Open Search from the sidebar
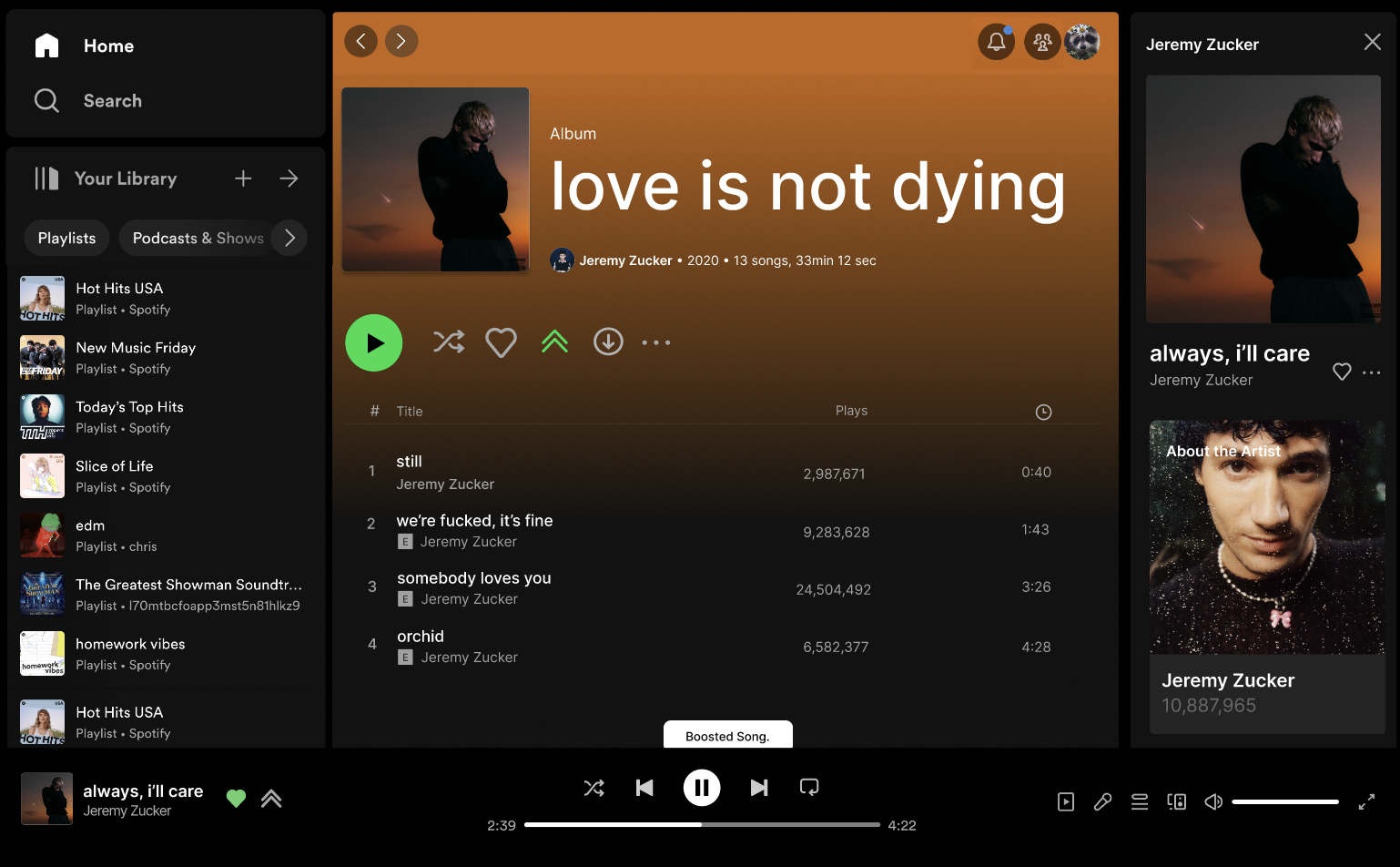The image size is (1400, 867). click(x=87, y=100)
